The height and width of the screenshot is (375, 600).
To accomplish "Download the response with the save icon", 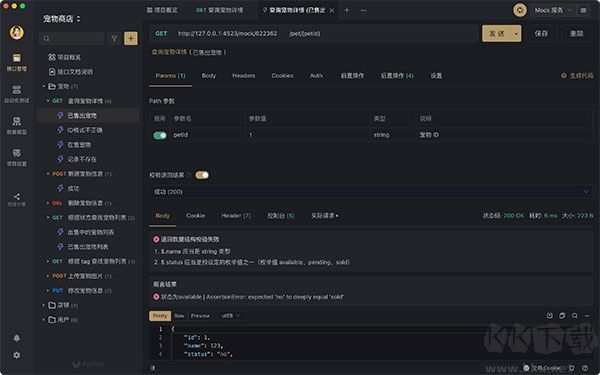I will coord(549,316).
